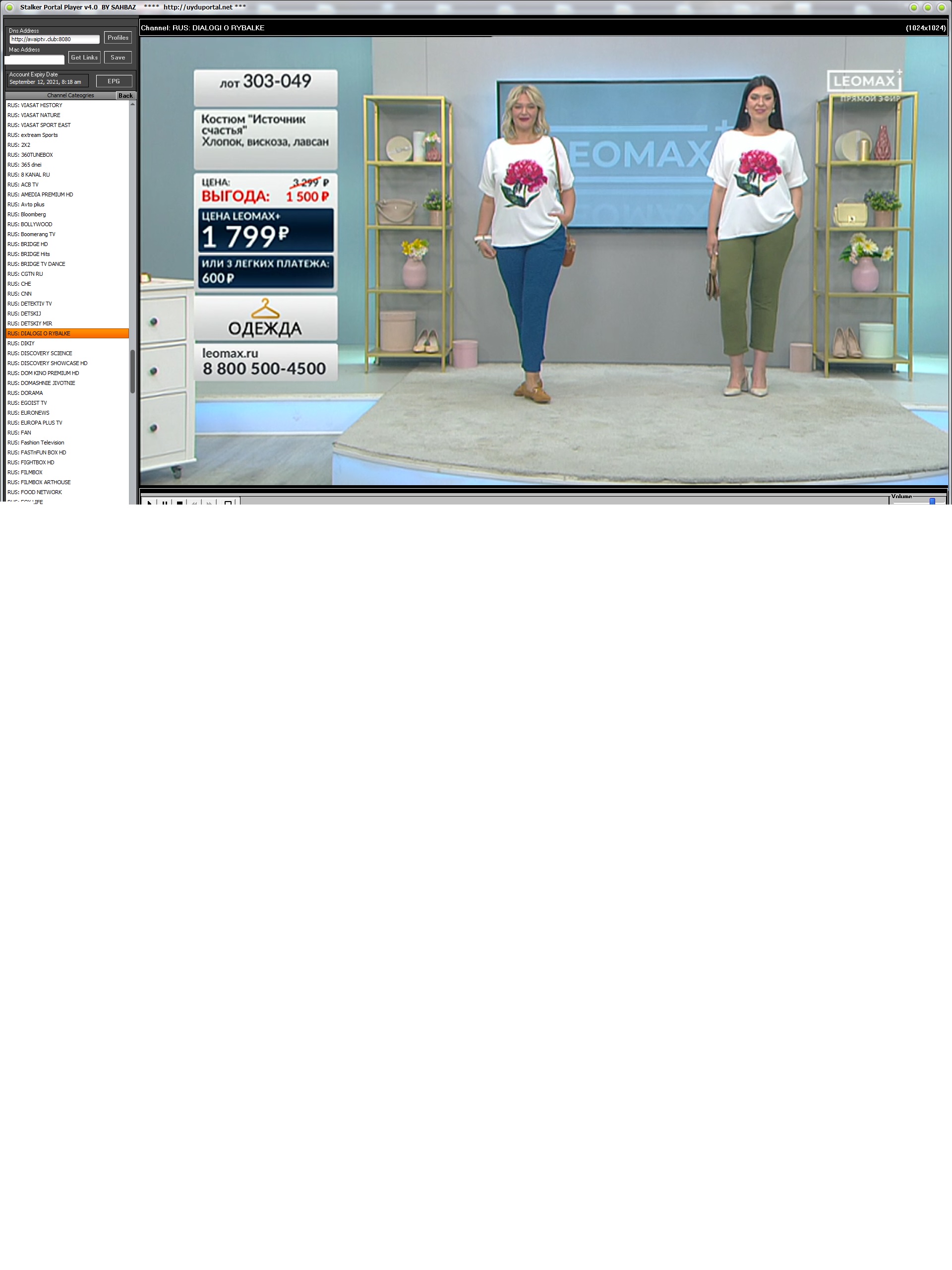952x1270 pixels.
Task: Select channel 'RUS: DIKIY'
Action: 67,344
